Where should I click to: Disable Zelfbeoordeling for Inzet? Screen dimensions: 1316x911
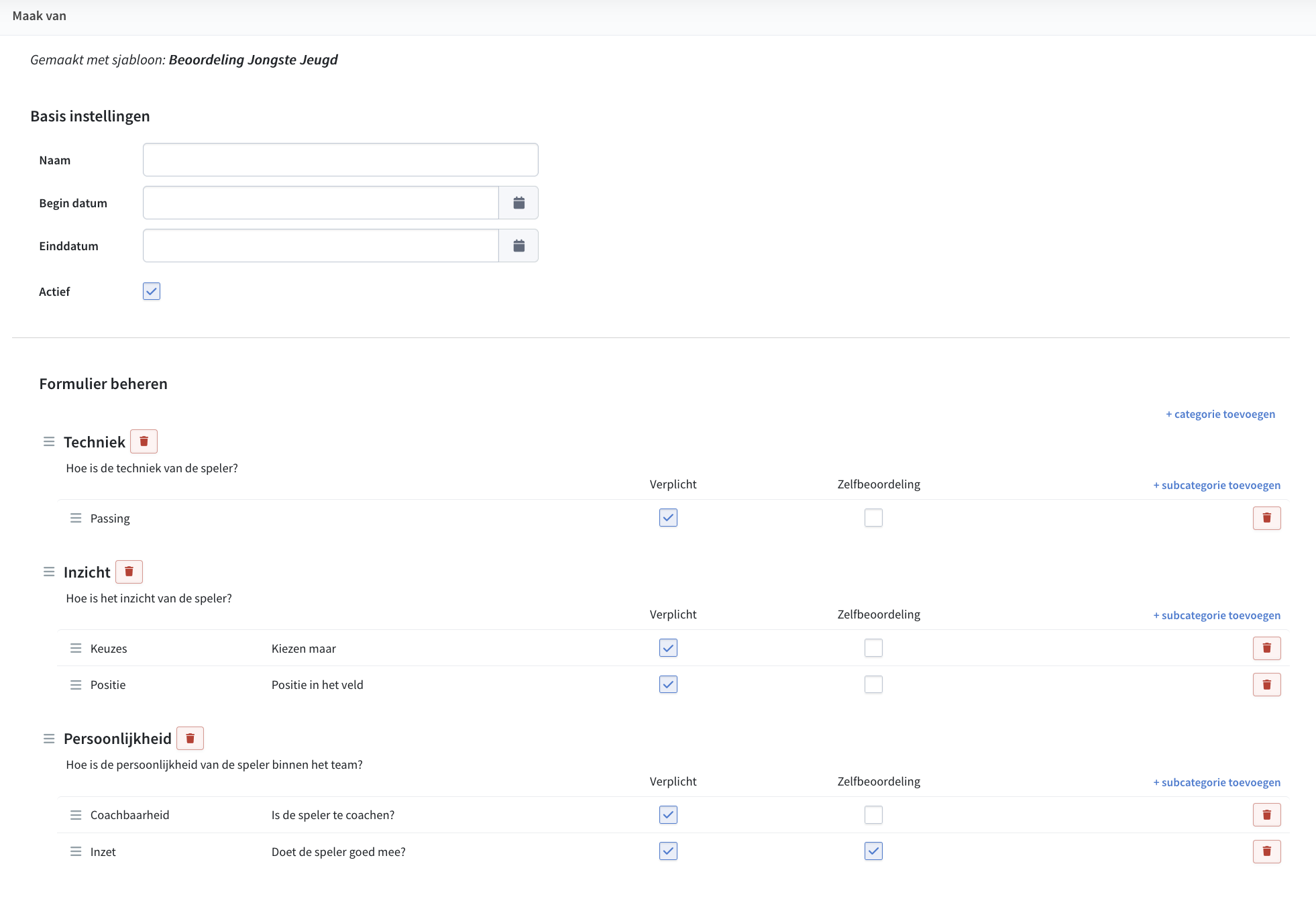pos(873,851)
